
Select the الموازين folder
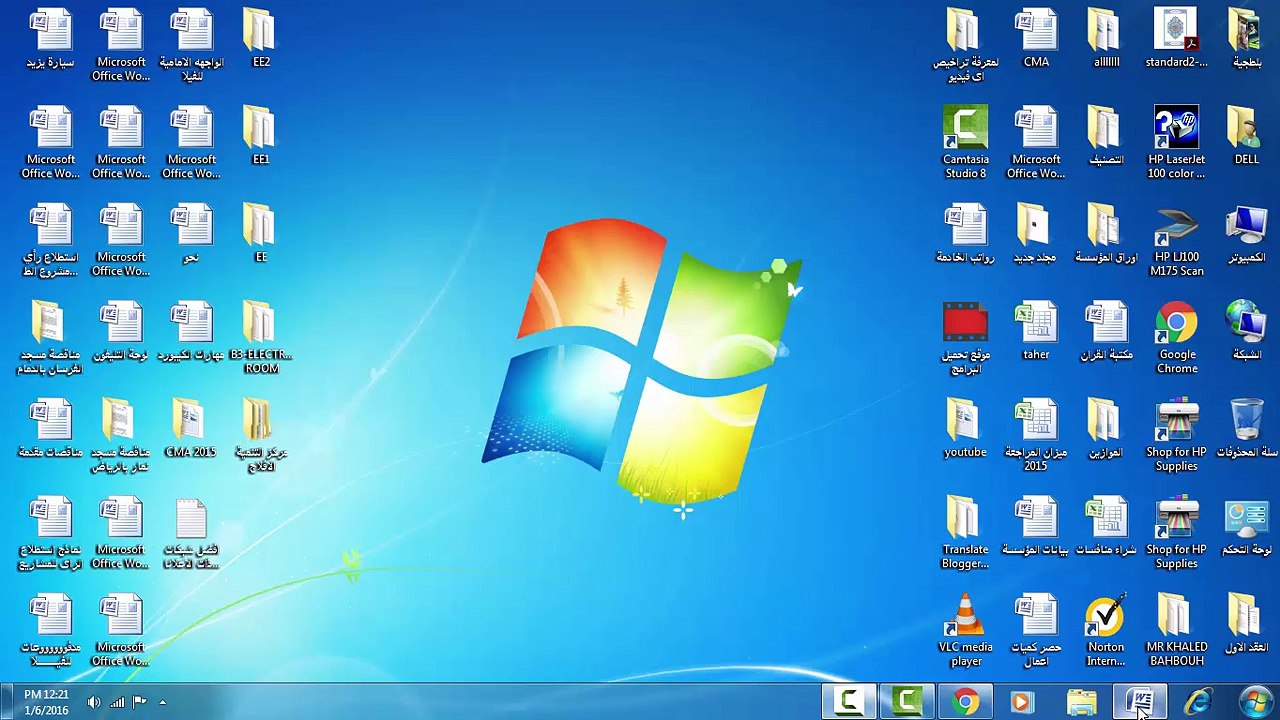[1105, 429]
